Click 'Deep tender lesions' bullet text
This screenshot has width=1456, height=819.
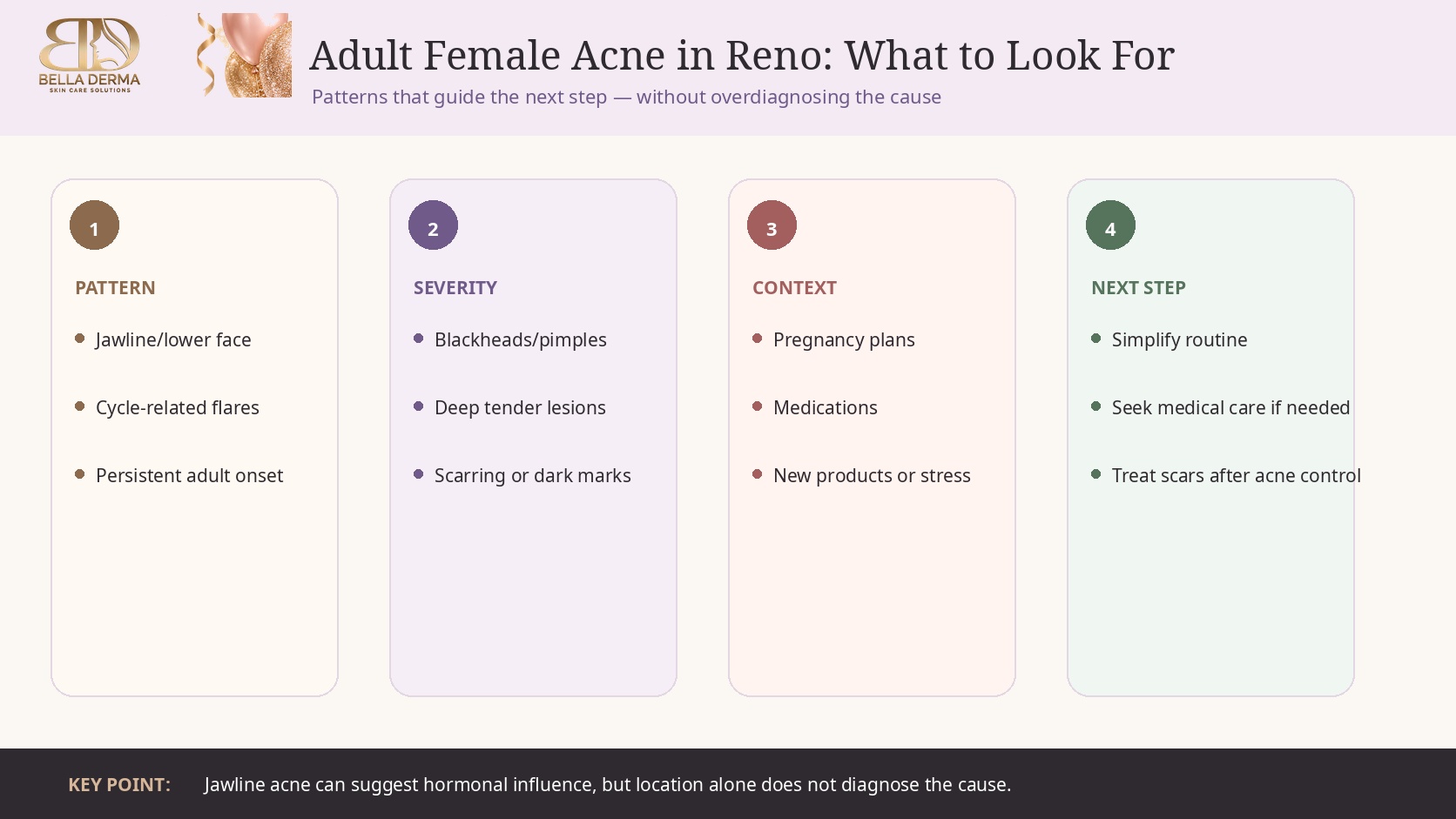point(520,407)
